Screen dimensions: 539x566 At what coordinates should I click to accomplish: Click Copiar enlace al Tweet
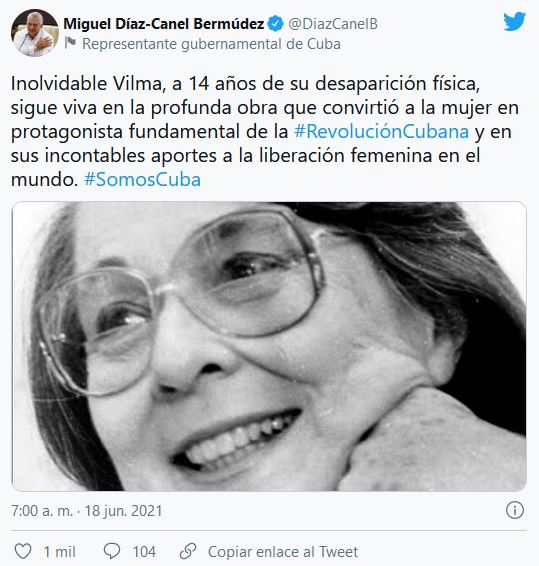pyautogui.click(x=283, y=552)
